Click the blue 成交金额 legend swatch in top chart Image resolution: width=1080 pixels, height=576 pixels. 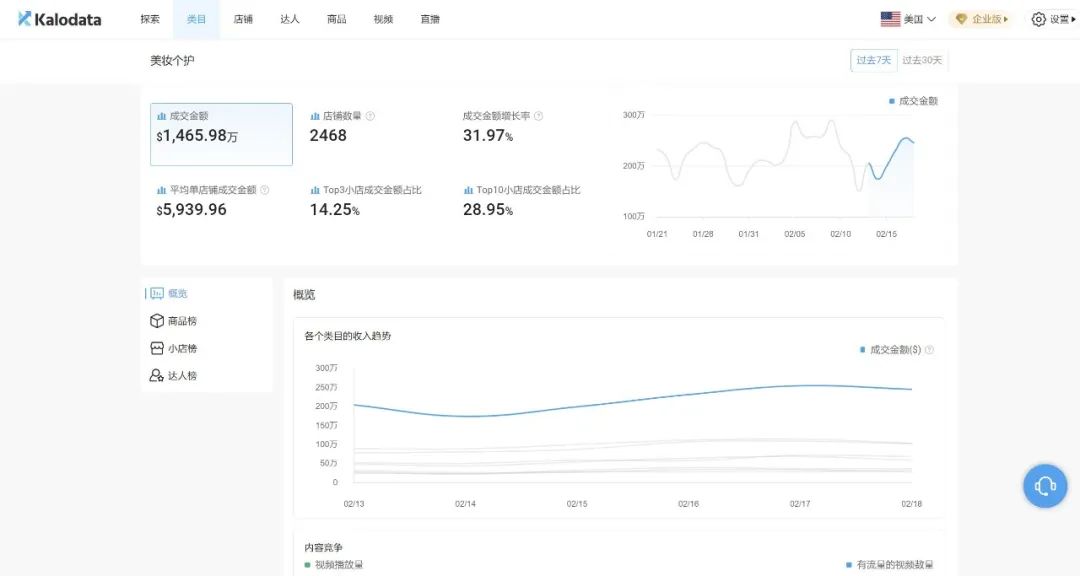coord(892,101)
